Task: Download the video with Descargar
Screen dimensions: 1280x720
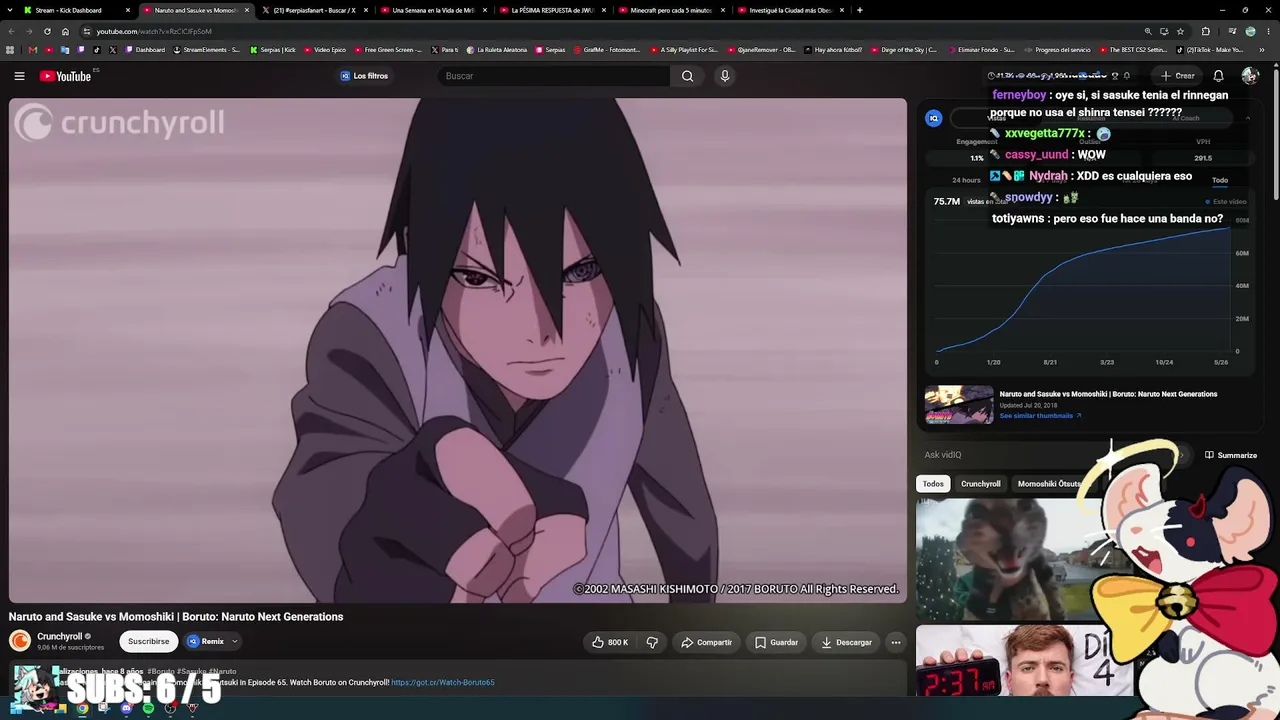Action: coord(846,642)
